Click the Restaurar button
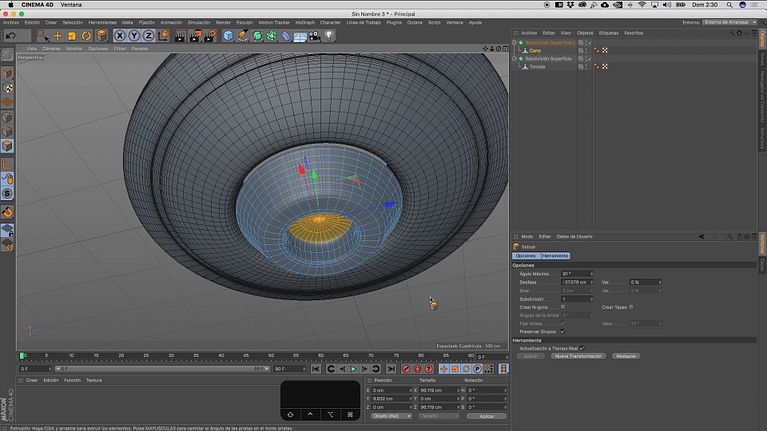767x431 pixels. tap(626, 356)
